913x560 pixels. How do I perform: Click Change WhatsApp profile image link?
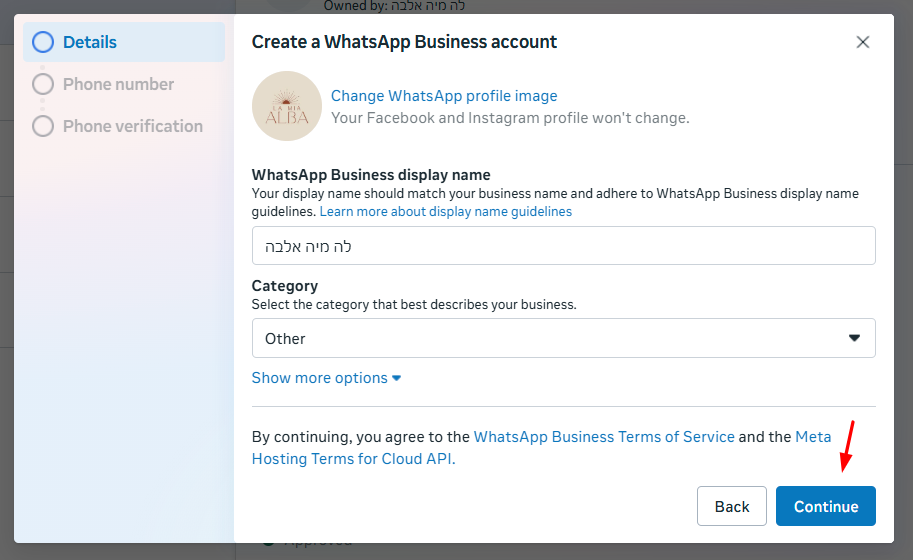pyautogui.click(x=444, y=96)
